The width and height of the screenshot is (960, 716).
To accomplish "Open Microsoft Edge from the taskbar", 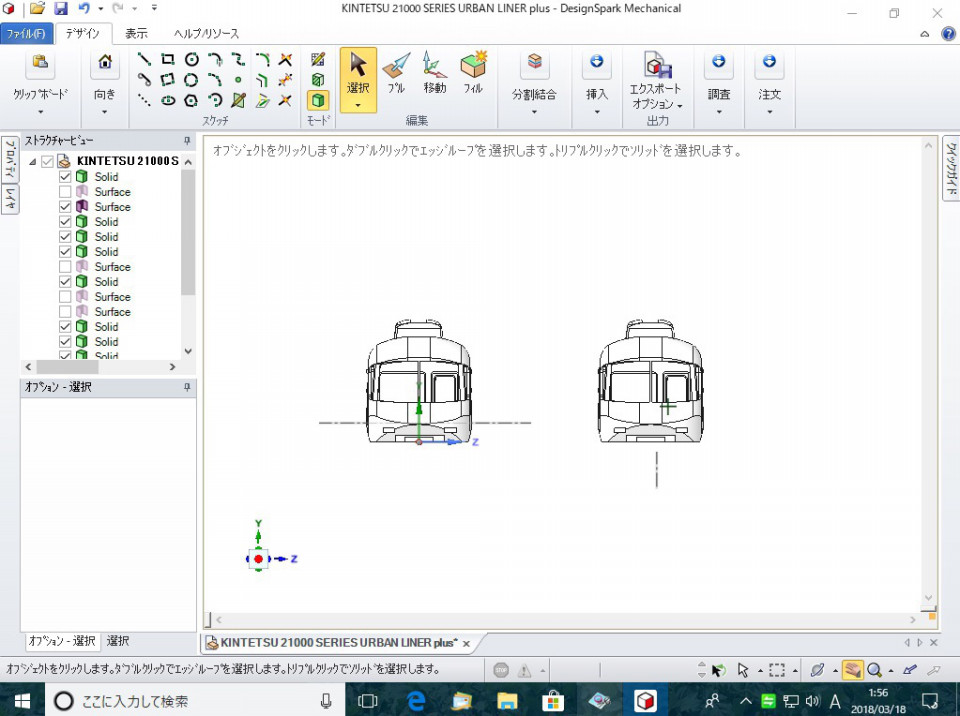I will point(416,701).
